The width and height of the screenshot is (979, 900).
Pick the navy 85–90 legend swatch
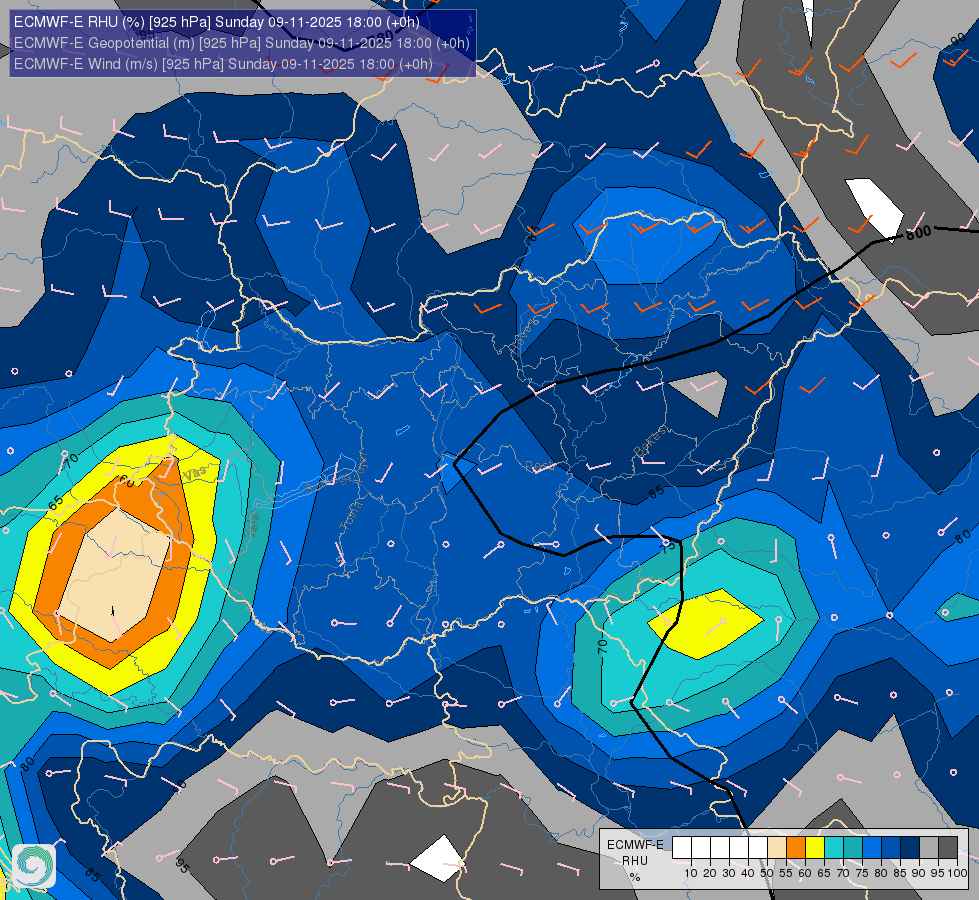(910, 847)
